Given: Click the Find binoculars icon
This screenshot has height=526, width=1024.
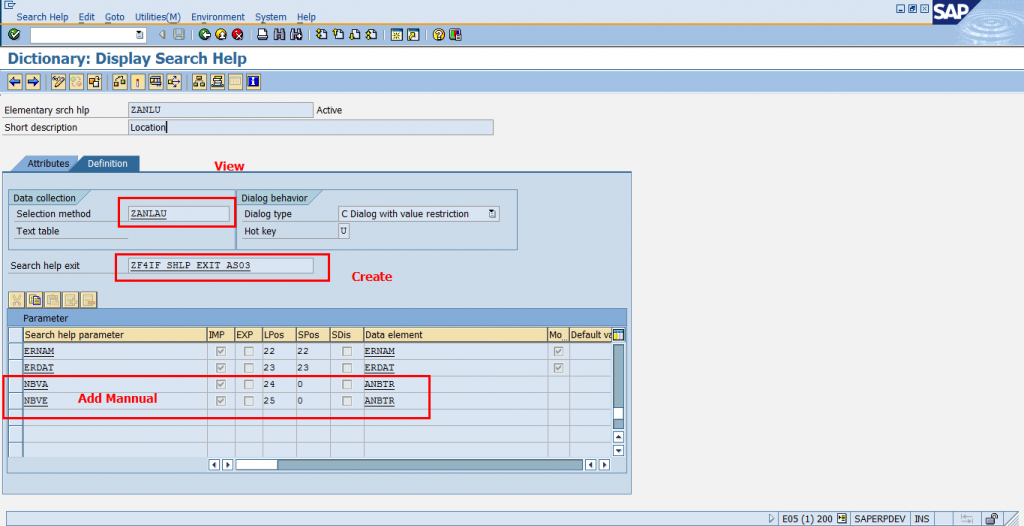Looking at the screenshot, I should [x=279, y=35].
